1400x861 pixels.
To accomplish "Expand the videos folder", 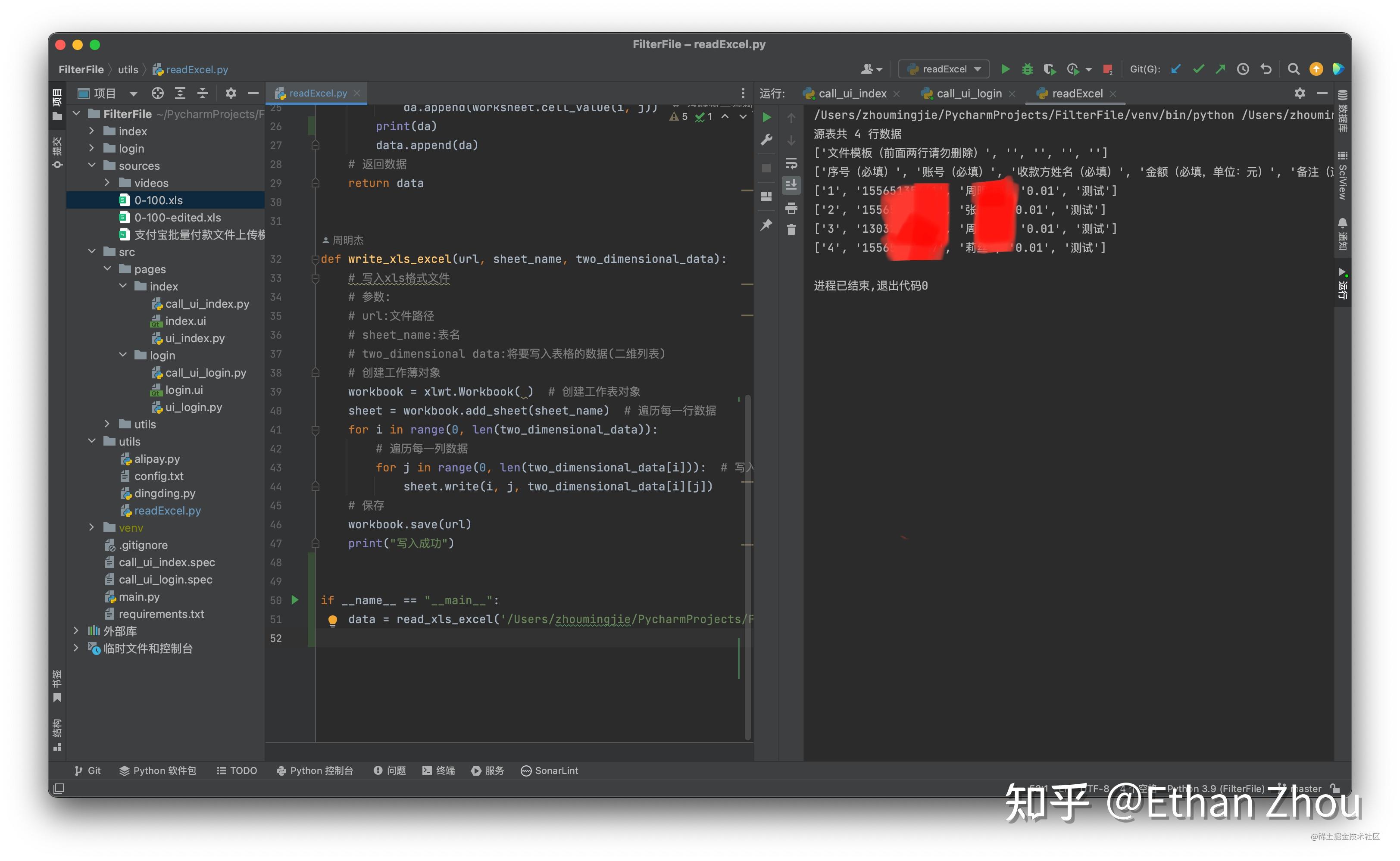I will (x=107, y=182).
